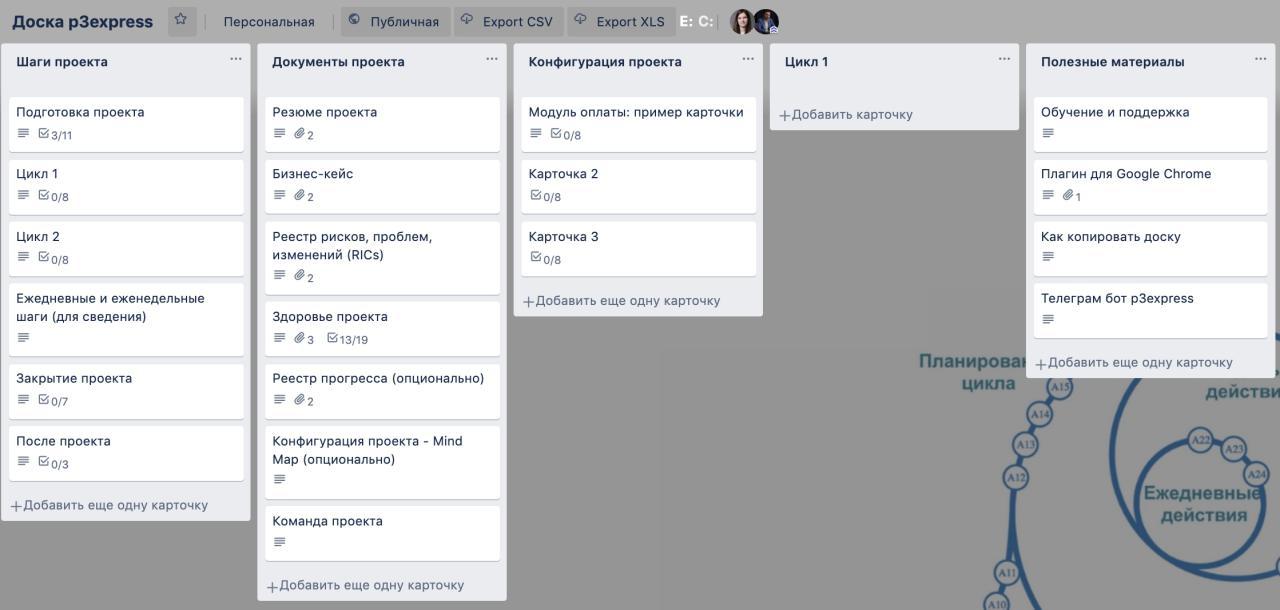1280x610 pixels.
Task: Open the second member's avatar
Action: 766,21
